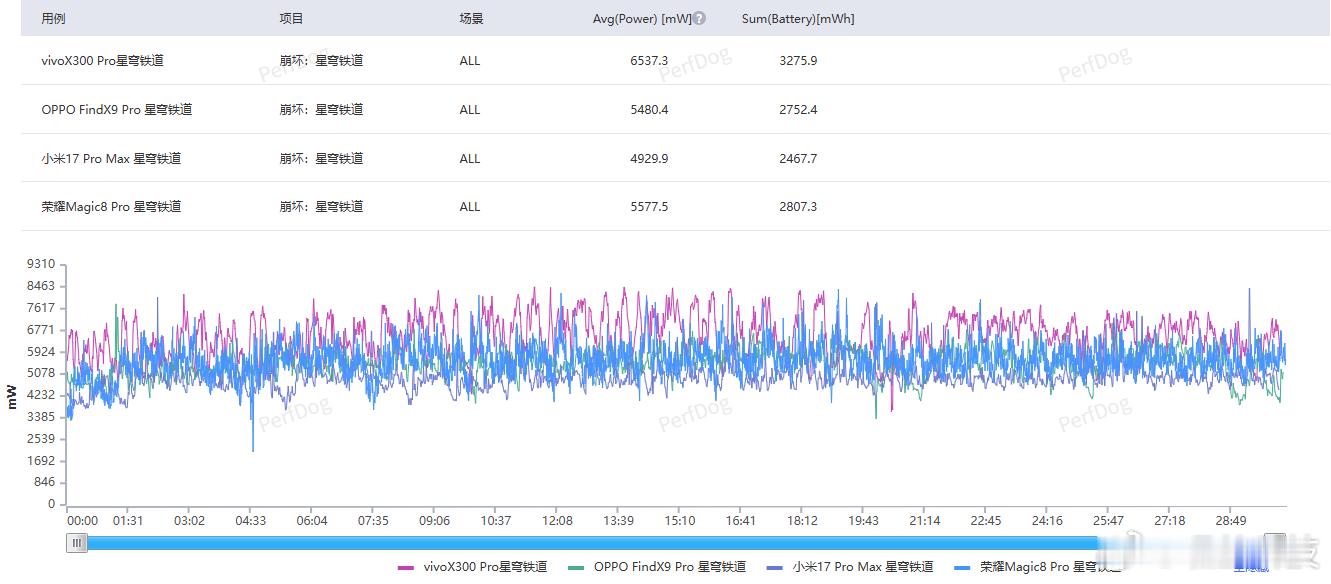1331x584 pixels.
Task: Click the 9310 y-axis label
Action: tap(42, 265)
